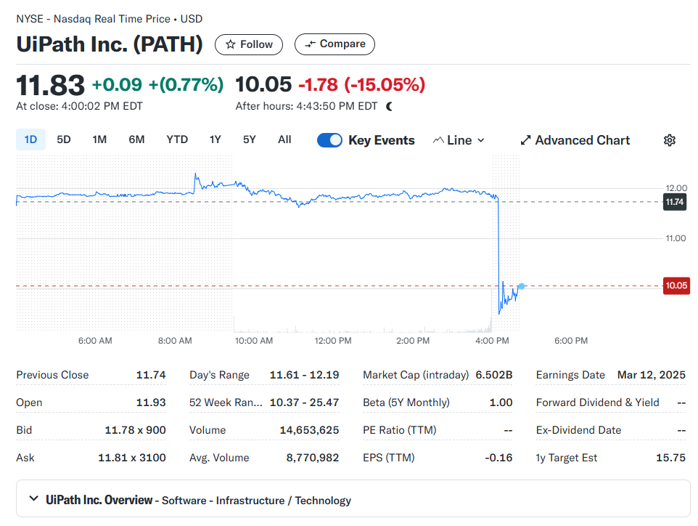Click the after-hours moon icon
Viewport: 698px width, 526px height.
pyautogui.click(x=389, y=106)
